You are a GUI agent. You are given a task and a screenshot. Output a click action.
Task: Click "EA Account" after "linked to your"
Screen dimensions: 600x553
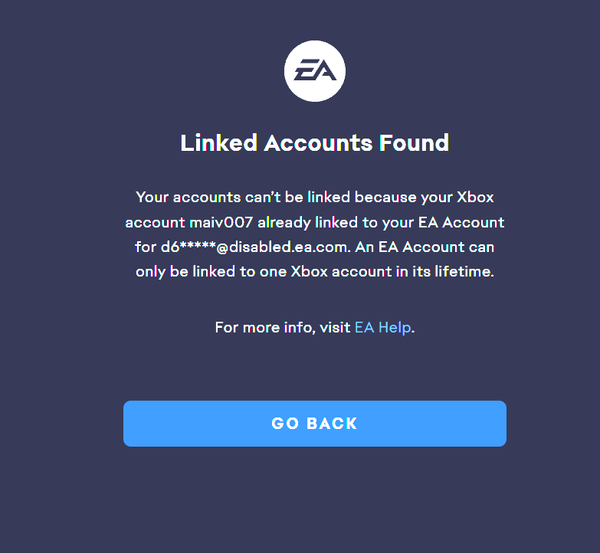461,222
